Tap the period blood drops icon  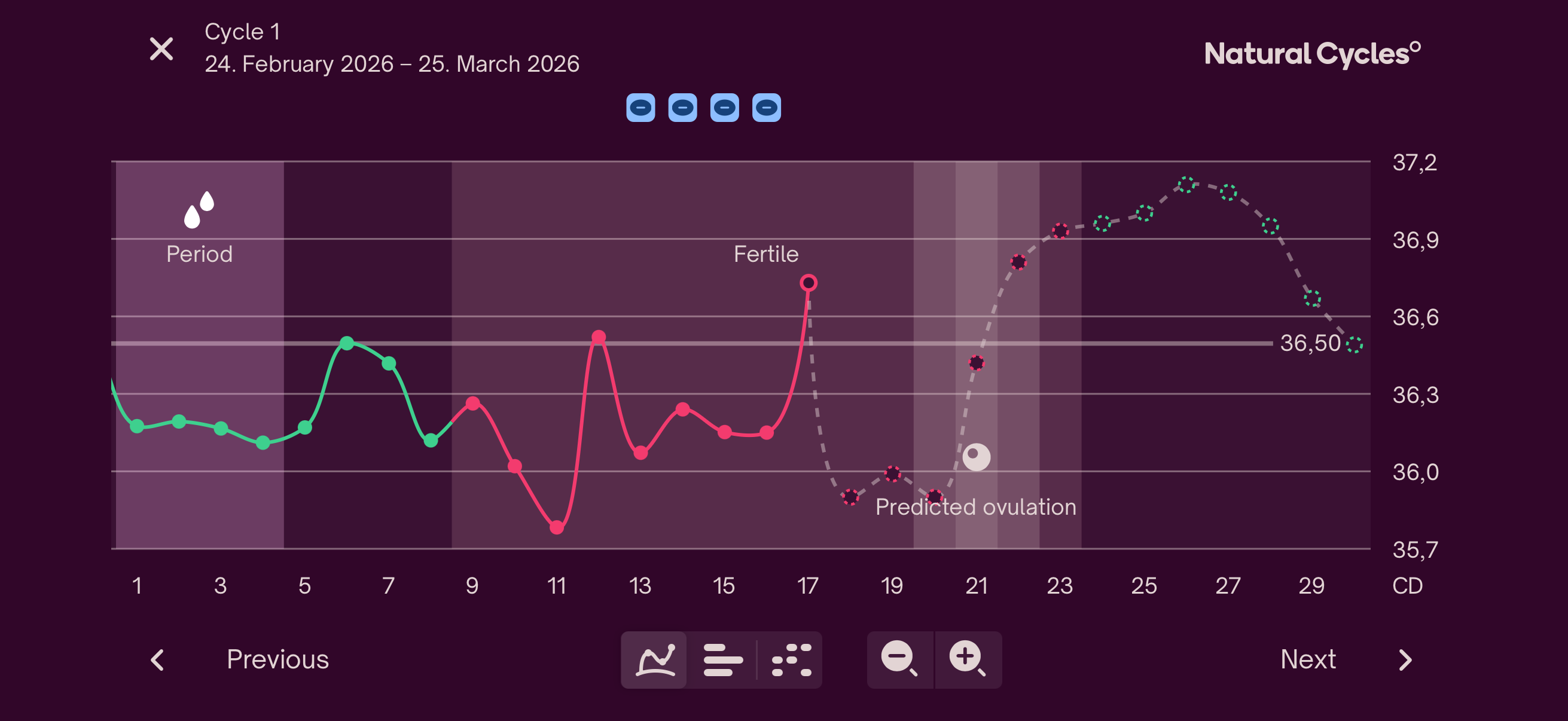point(199,209)
